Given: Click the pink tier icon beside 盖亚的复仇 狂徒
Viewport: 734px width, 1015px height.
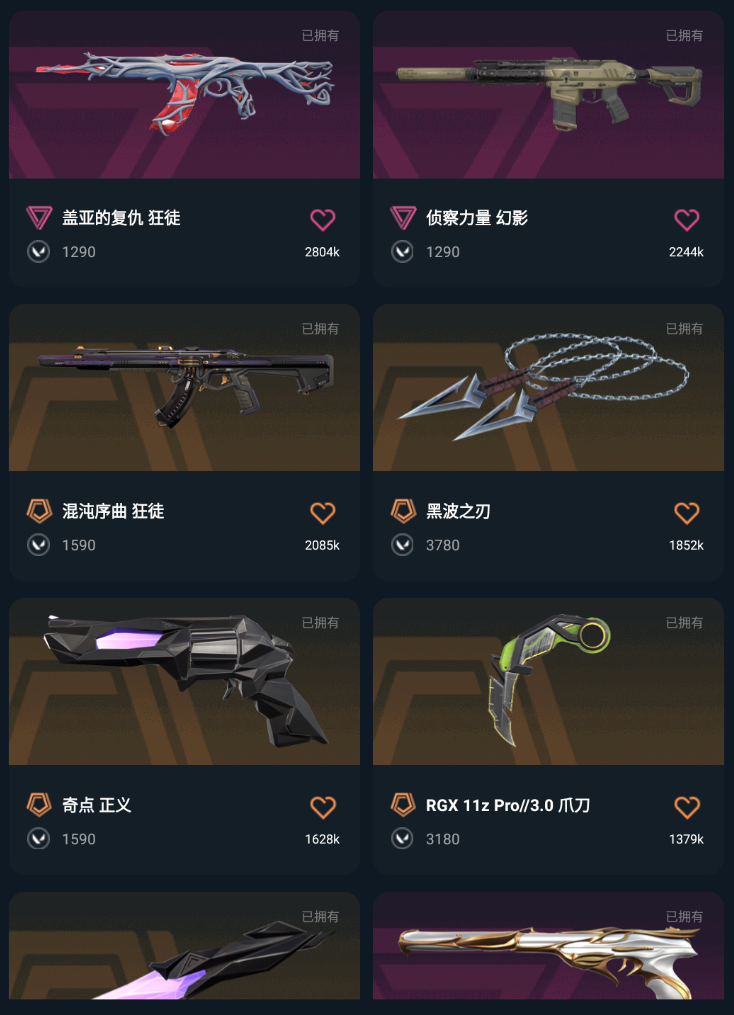Looking at the screenshot, I should pos(39,218).
